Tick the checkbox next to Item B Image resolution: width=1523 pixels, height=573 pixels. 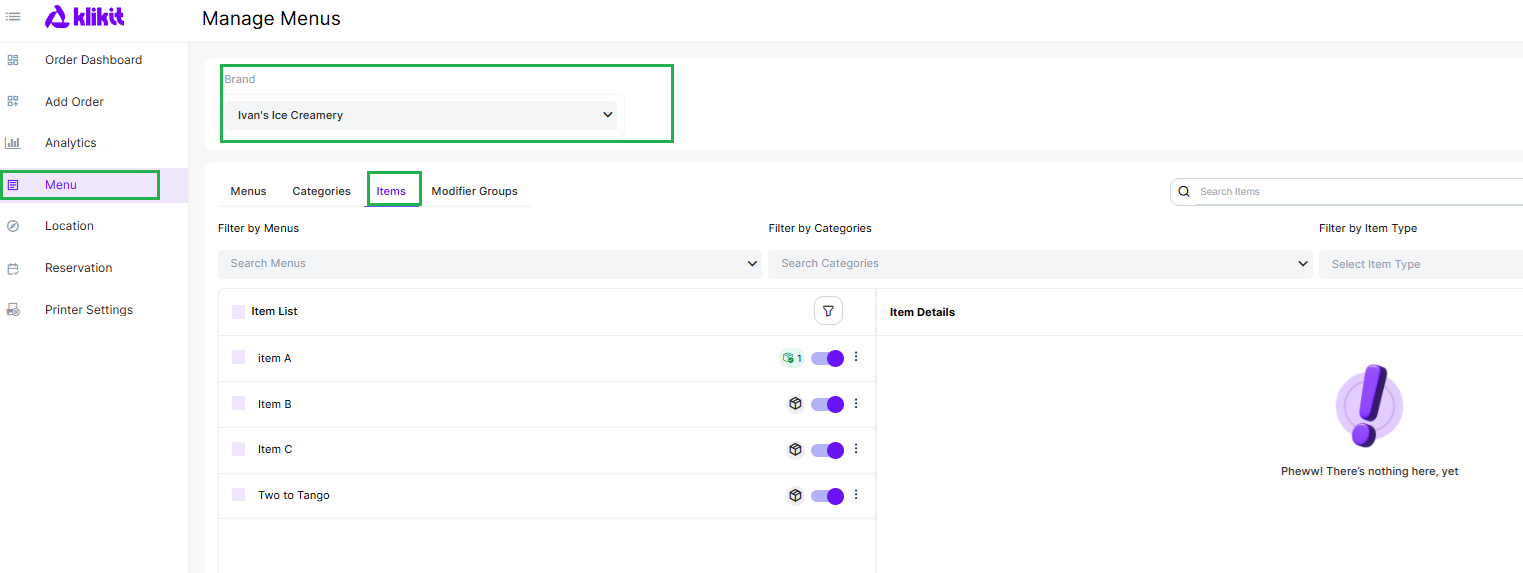pyautogui.click(x=238, y=404)
